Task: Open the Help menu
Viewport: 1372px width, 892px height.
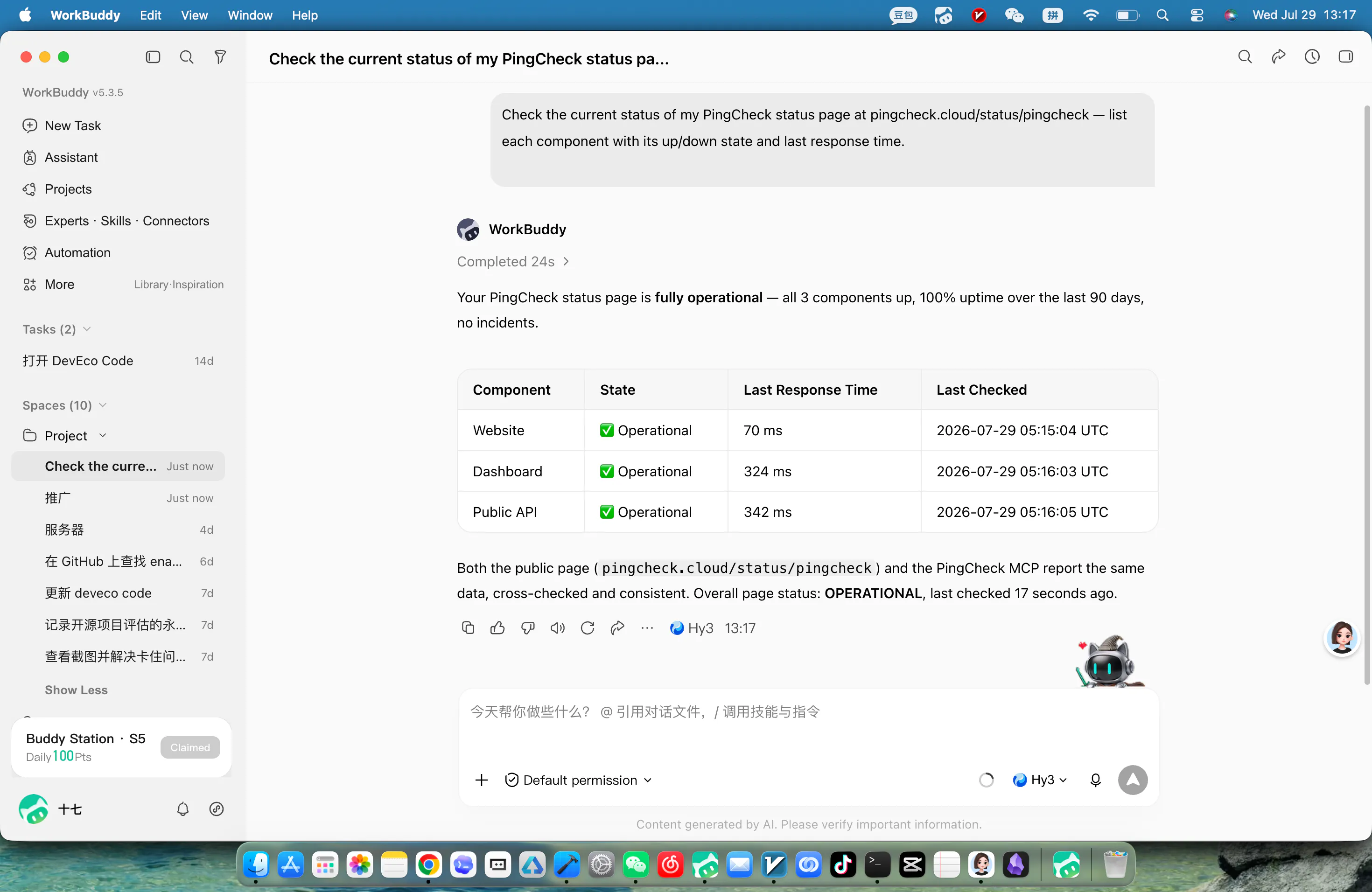Action: pyautogui.click(x=304, y=15)
